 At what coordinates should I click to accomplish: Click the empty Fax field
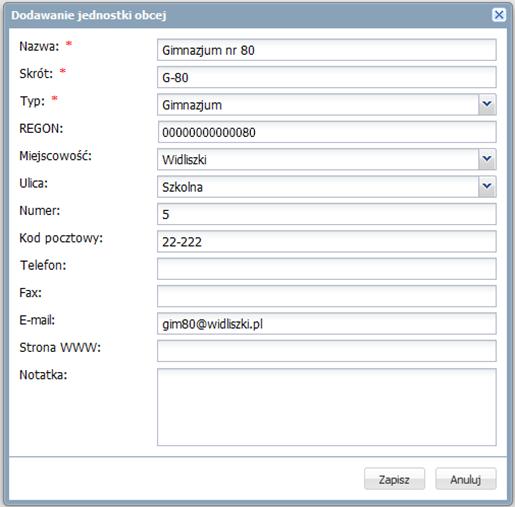pyautogui.click(x=327, y=296)
